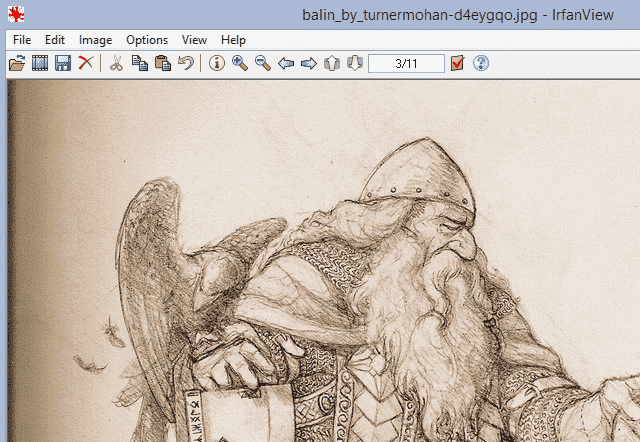Click the displayed Balin dwarf drawing

(324, 261)
